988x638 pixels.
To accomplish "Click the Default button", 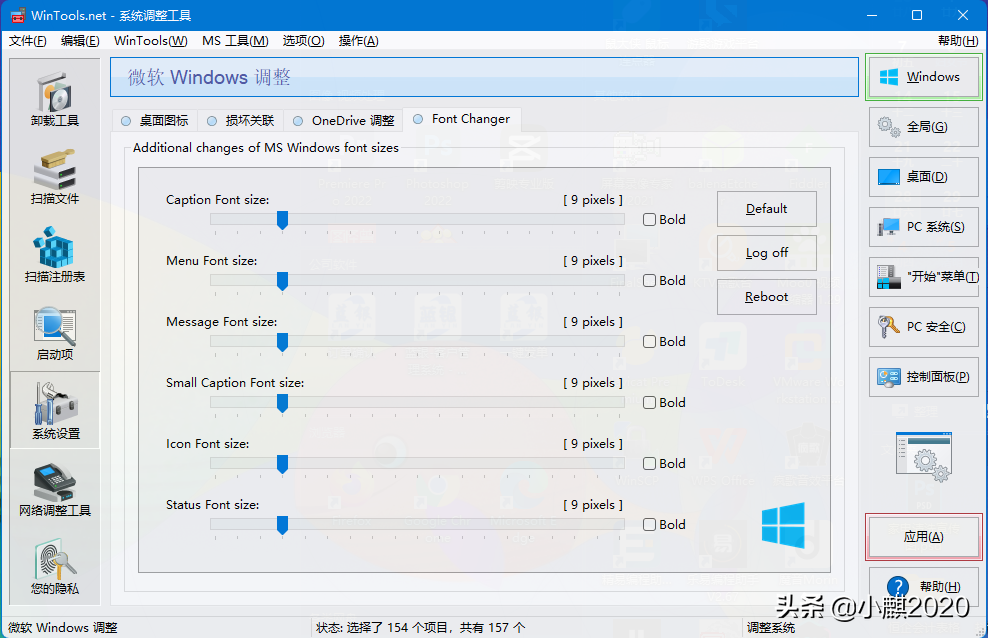I will click(767, 209).
